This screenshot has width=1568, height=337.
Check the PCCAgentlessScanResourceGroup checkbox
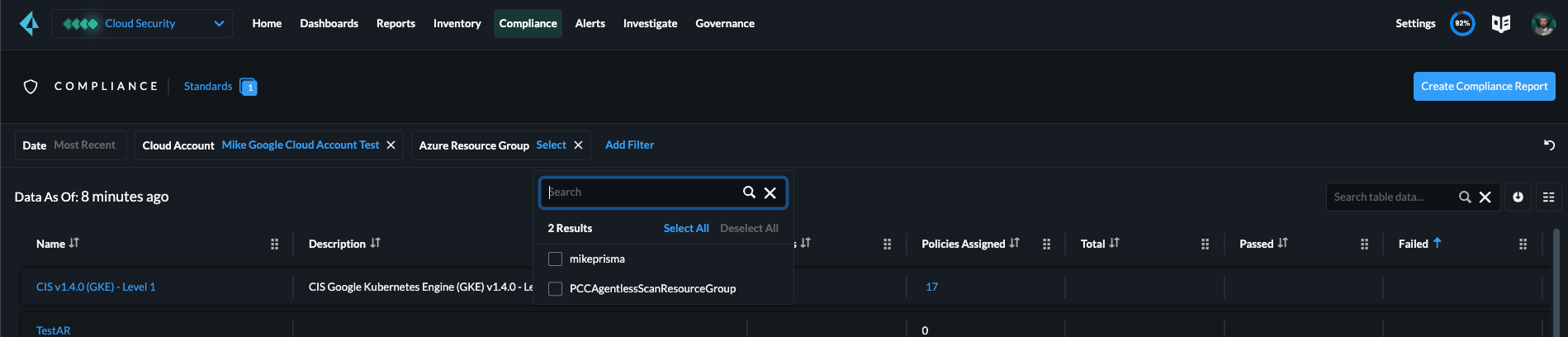coord(556,289)
